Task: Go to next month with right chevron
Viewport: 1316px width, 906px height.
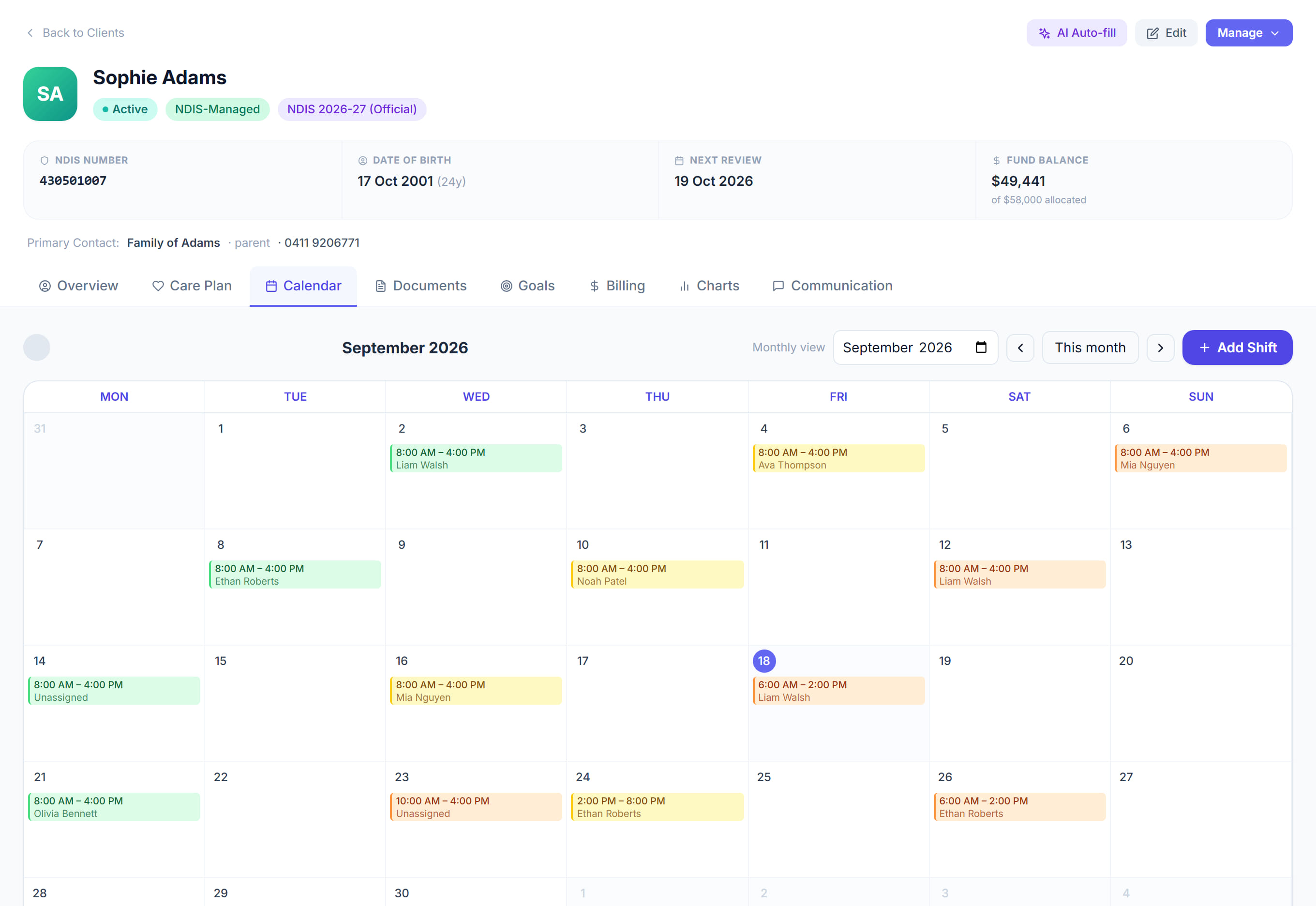Action: 1160,347
